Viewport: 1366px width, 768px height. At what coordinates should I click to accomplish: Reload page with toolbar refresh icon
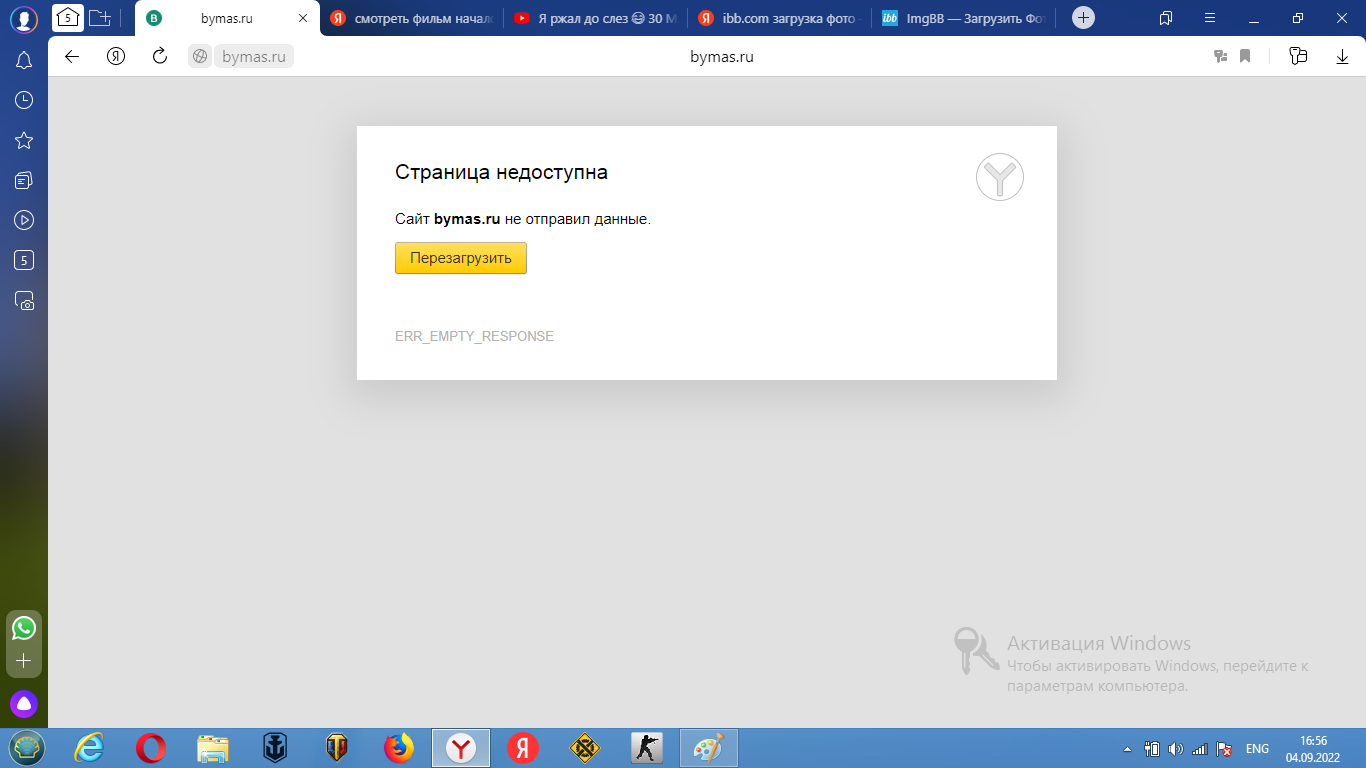[159, 57]
